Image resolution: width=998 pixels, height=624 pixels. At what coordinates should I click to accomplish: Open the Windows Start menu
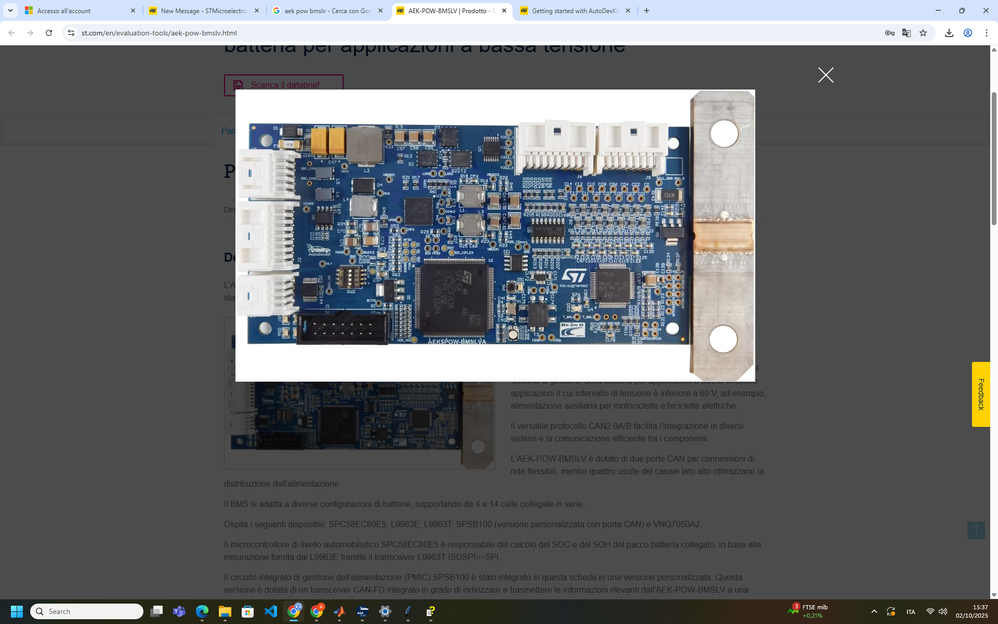pyautogui.click(x=17, y=611)
